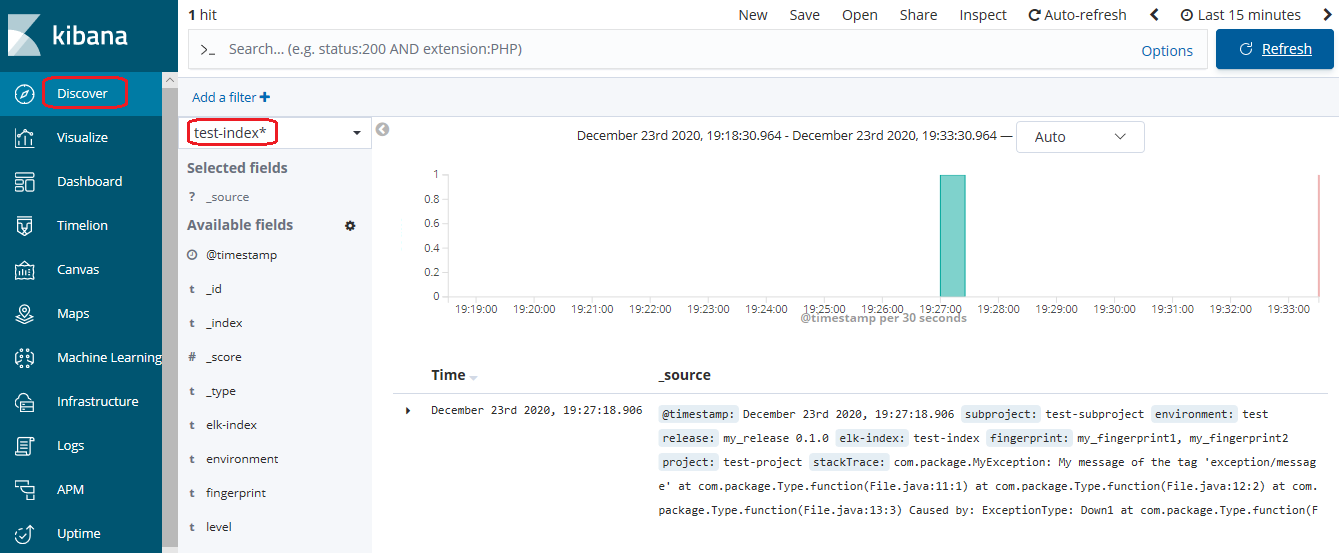Click the _source column header
The width and height of the screenshot is (1339, 553).
pos(684,375)
